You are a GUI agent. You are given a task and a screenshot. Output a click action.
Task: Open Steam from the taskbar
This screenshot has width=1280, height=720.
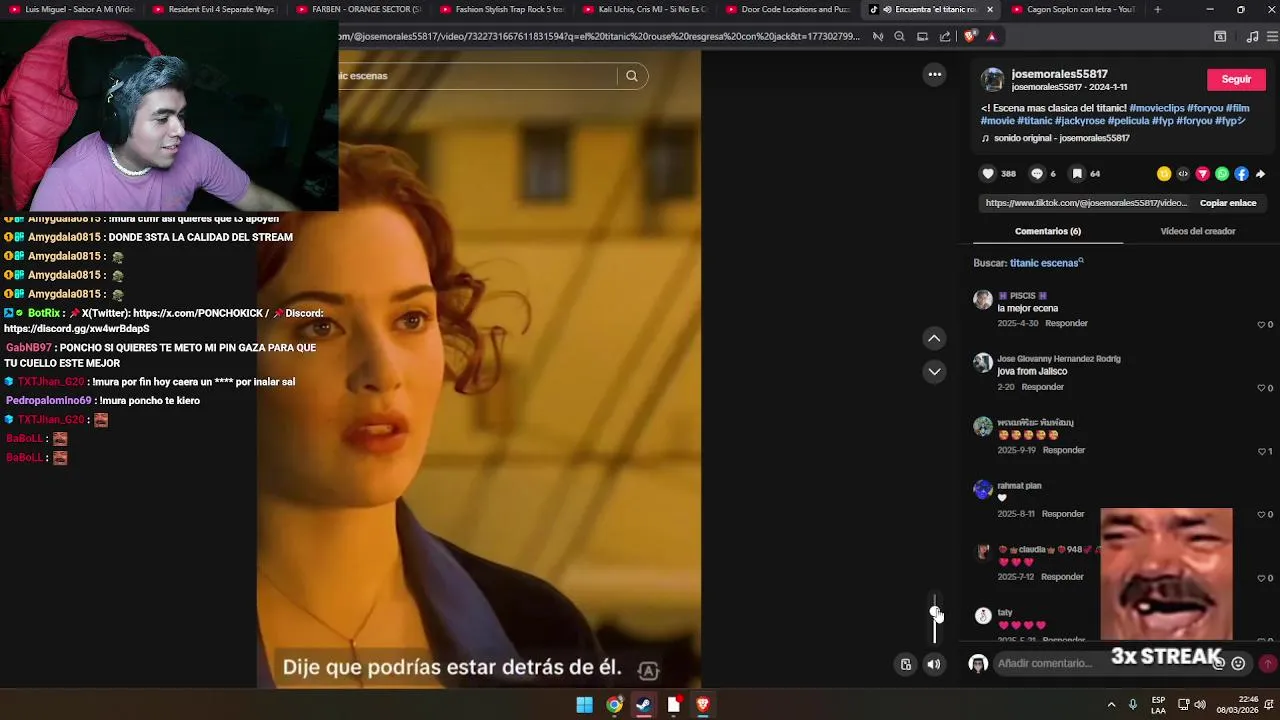(x=644, y=705)
